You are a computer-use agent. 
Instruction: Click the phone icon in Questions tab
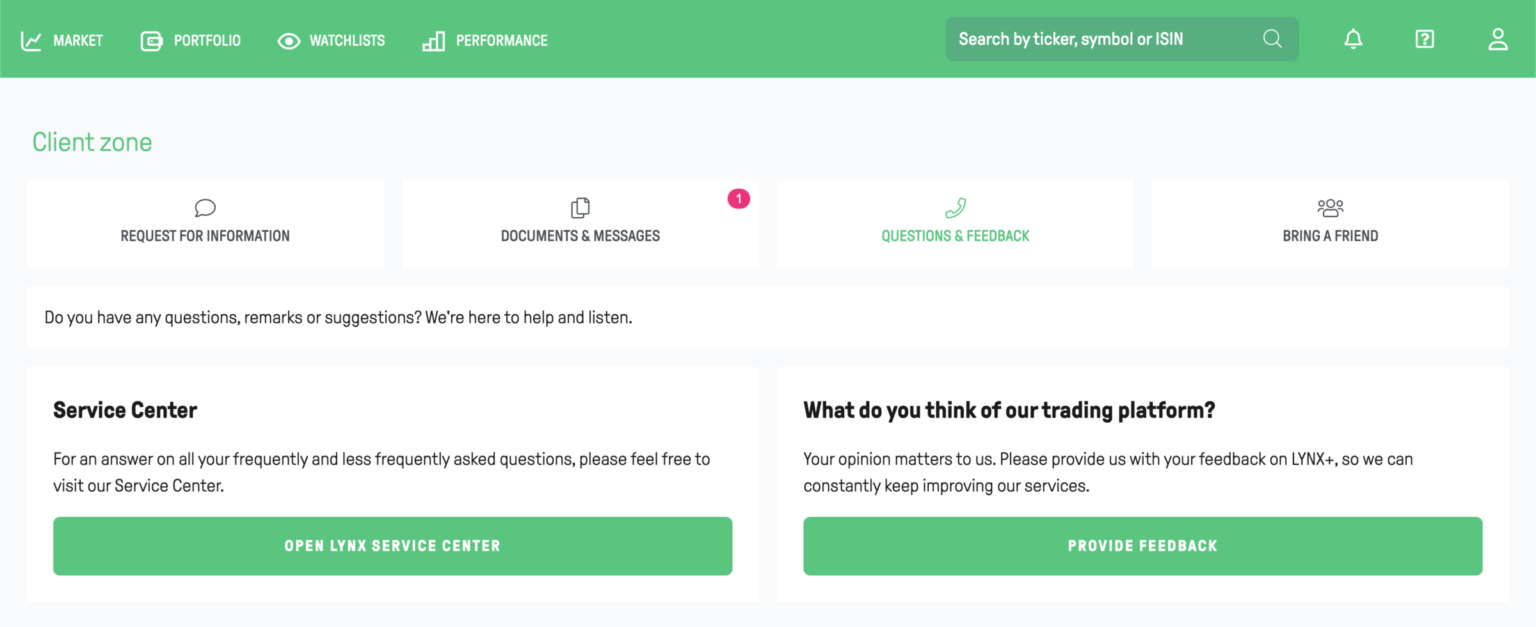955,208
